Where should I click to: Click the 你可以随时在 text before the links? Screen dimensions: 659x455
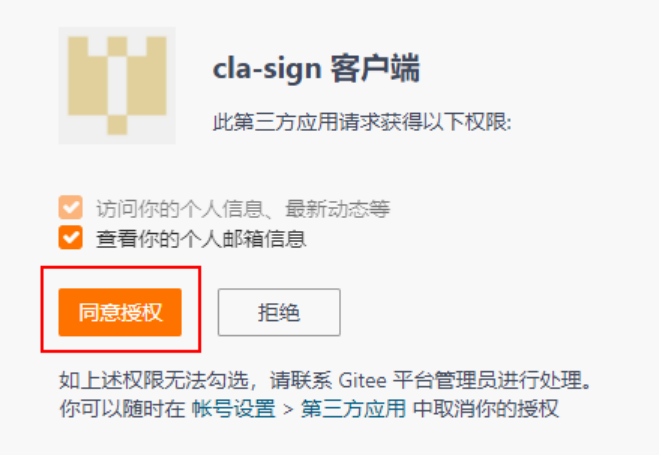point(122,408)
